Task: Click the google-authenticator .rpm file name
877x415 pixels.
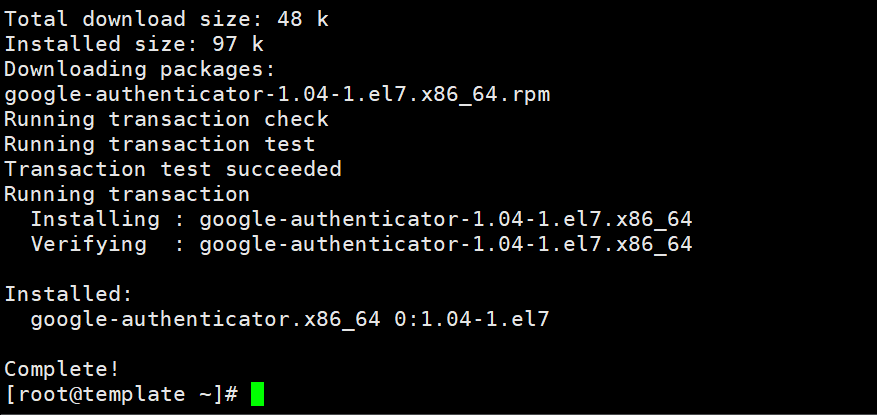Action: click(x=277, y=94)
